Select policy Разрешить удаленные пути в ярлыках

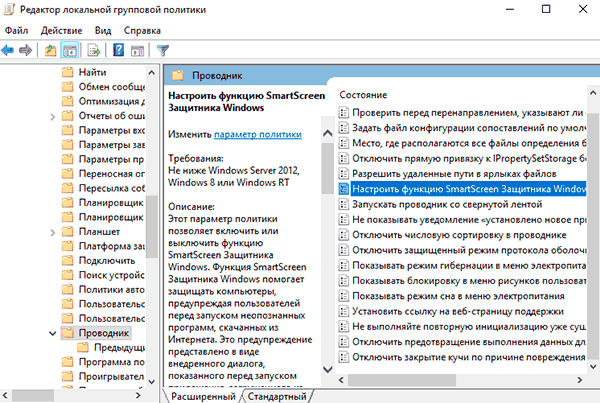[x=448, y=174]
